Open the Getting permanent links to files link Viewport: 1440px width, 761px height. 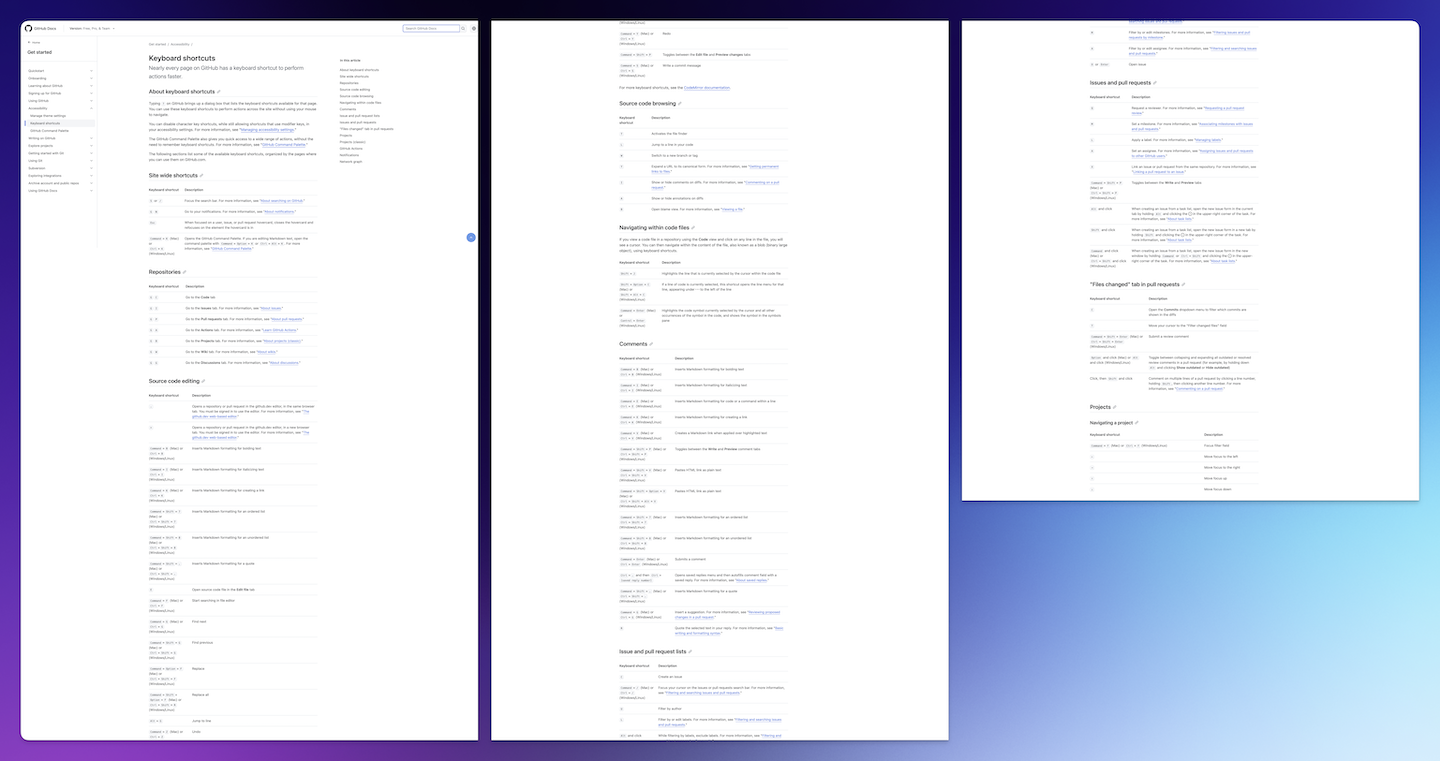pyautogui.click(x=764, y=166)
